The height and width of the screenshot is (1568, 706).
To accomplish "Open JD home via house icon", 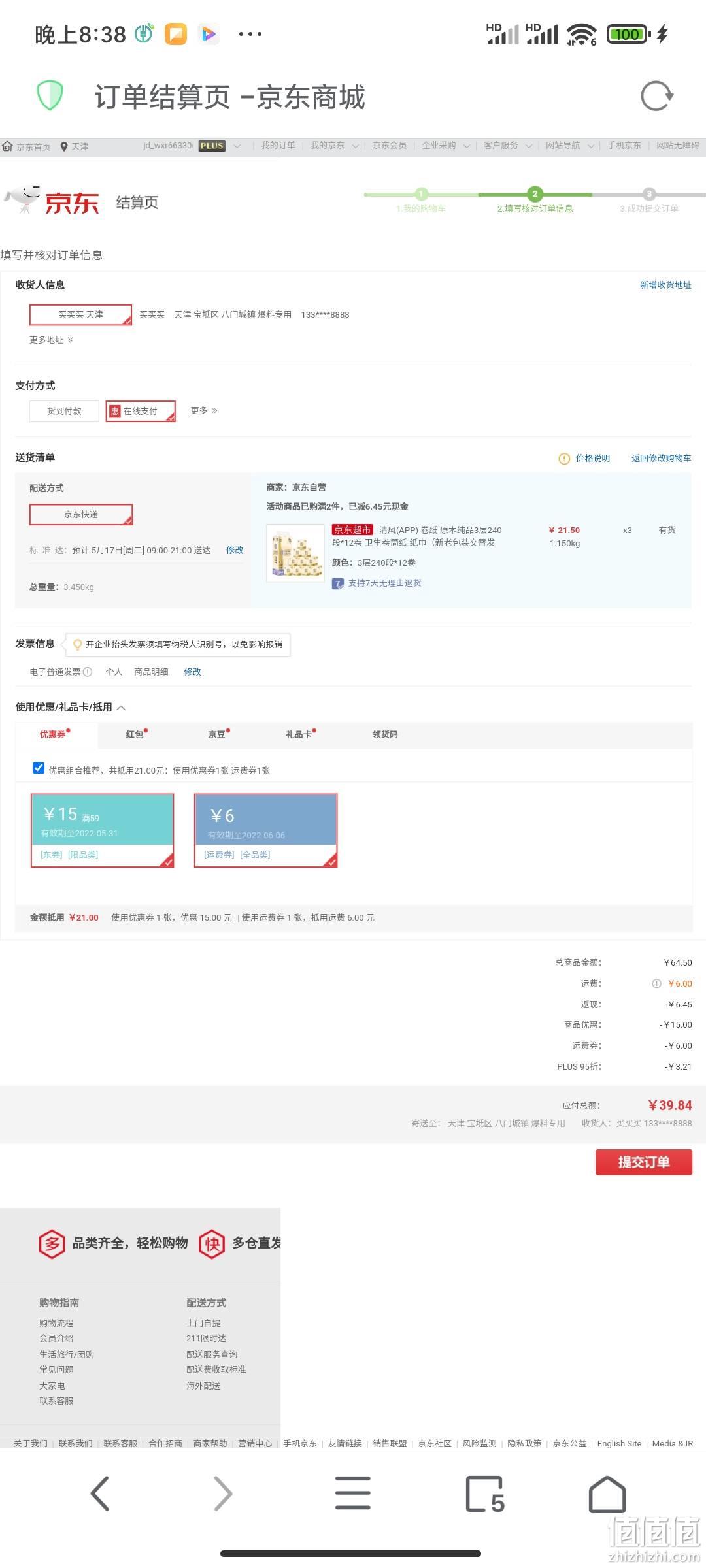I will tap(8, 146).
